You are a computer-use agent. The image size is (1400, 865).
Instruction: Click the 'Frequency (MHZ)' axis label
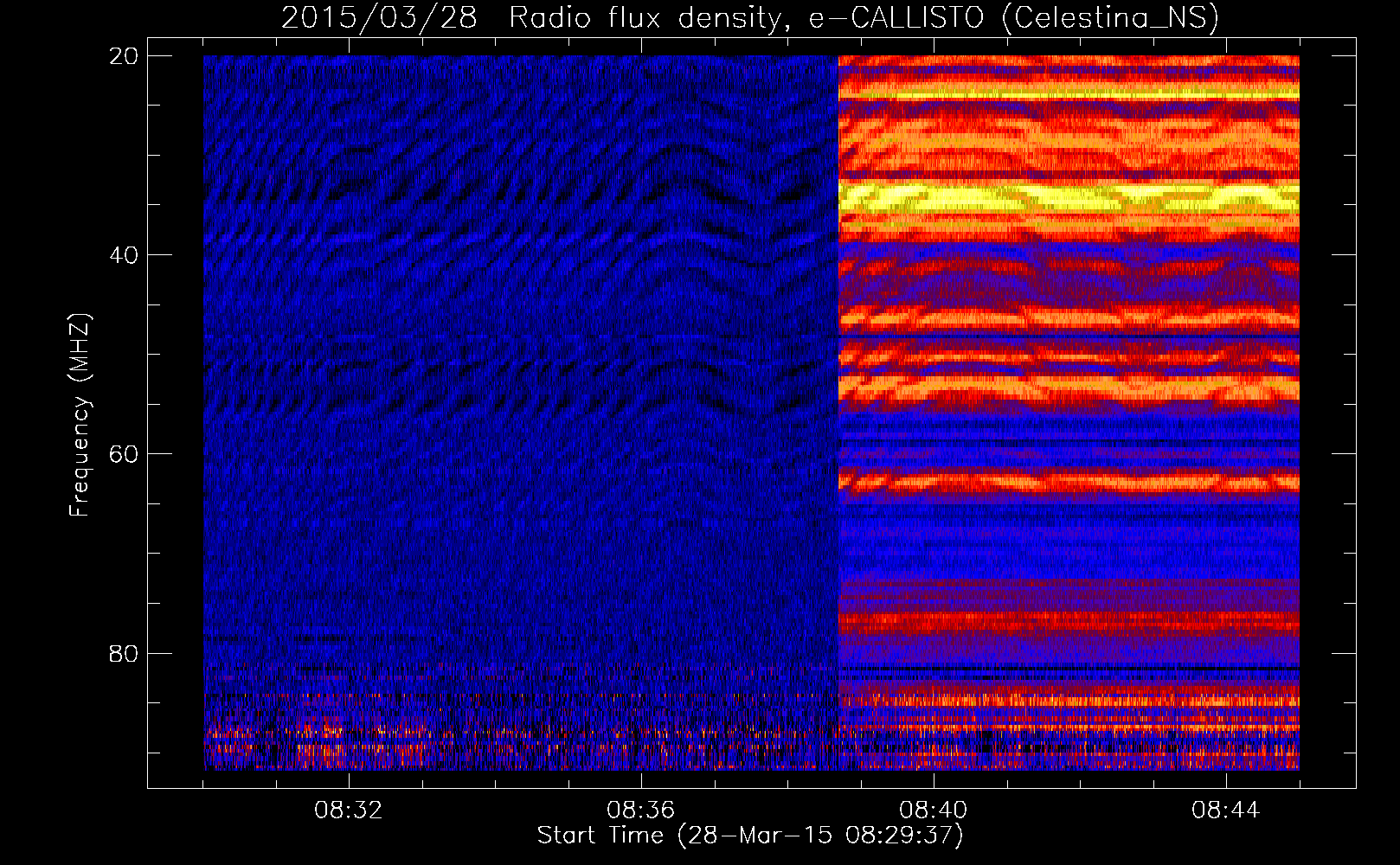79,415
